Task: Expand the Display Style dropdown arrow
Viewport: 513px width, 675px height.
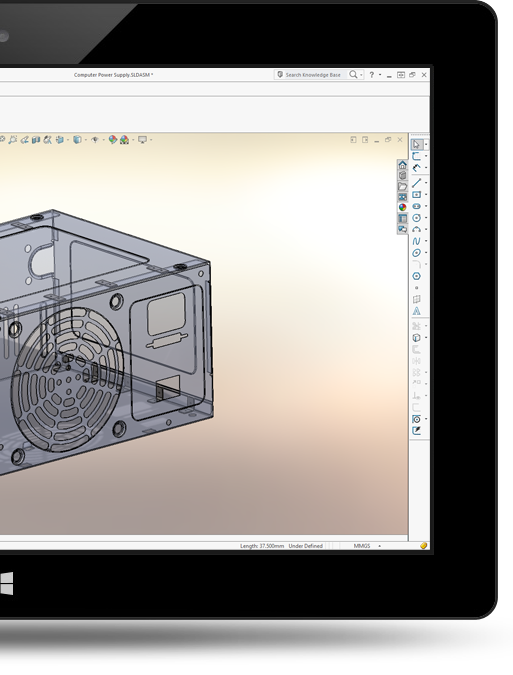Action: point(86,139)
